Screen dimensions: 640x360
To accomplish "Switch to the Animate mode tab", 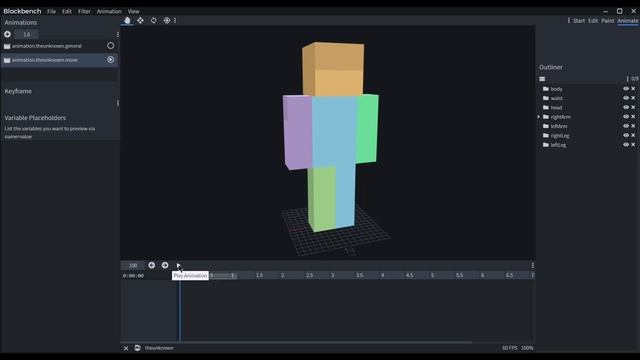I will click(628, 21).
